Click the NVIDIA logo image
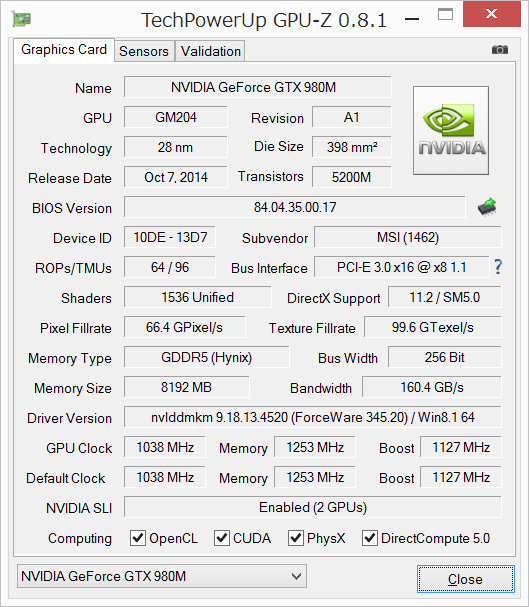The height and width of the screenshot is (607, 529). 451,130
